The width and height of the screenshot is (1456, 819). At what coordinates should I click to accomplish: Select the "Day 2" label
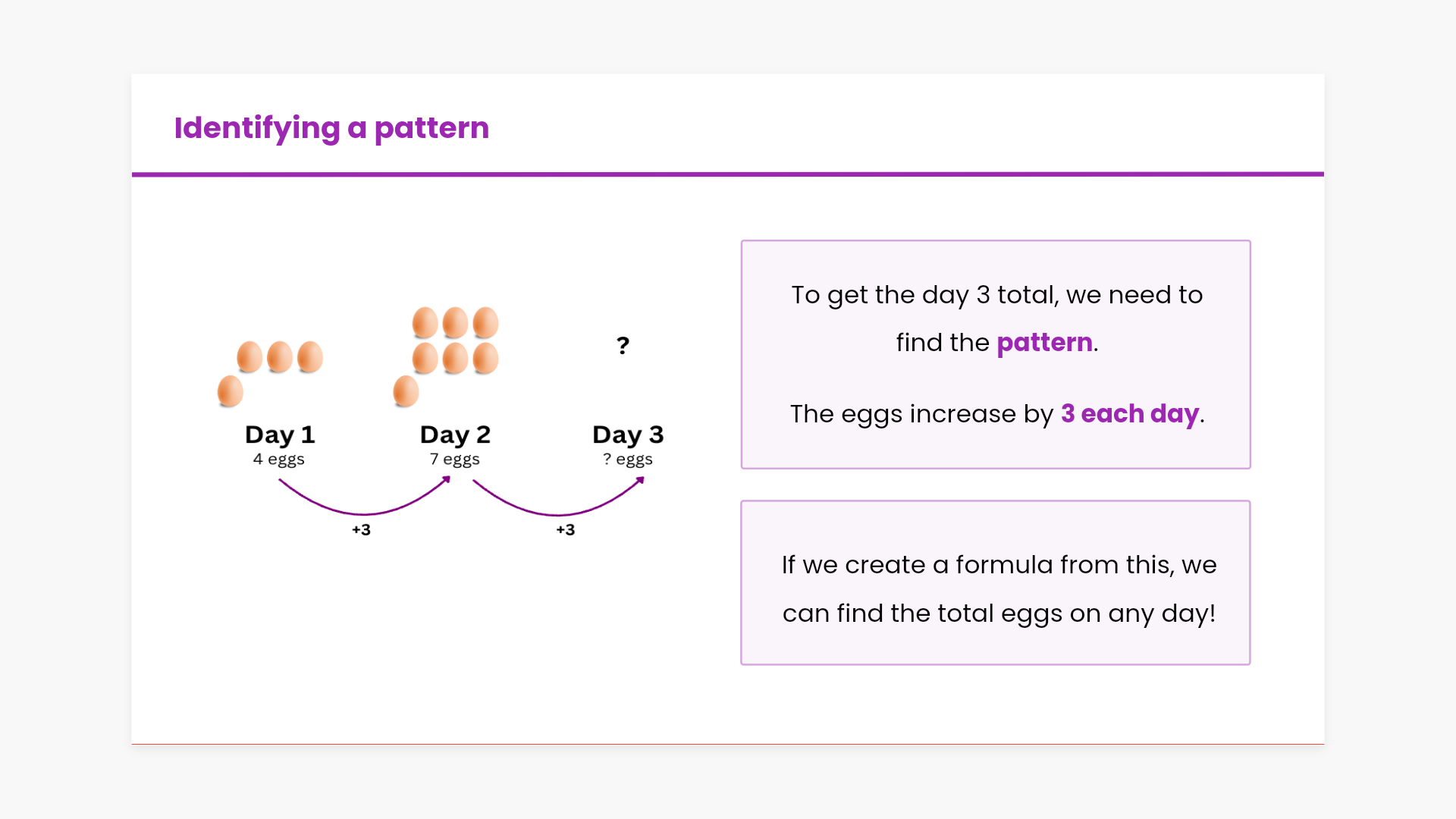click(x=455, y=435)
